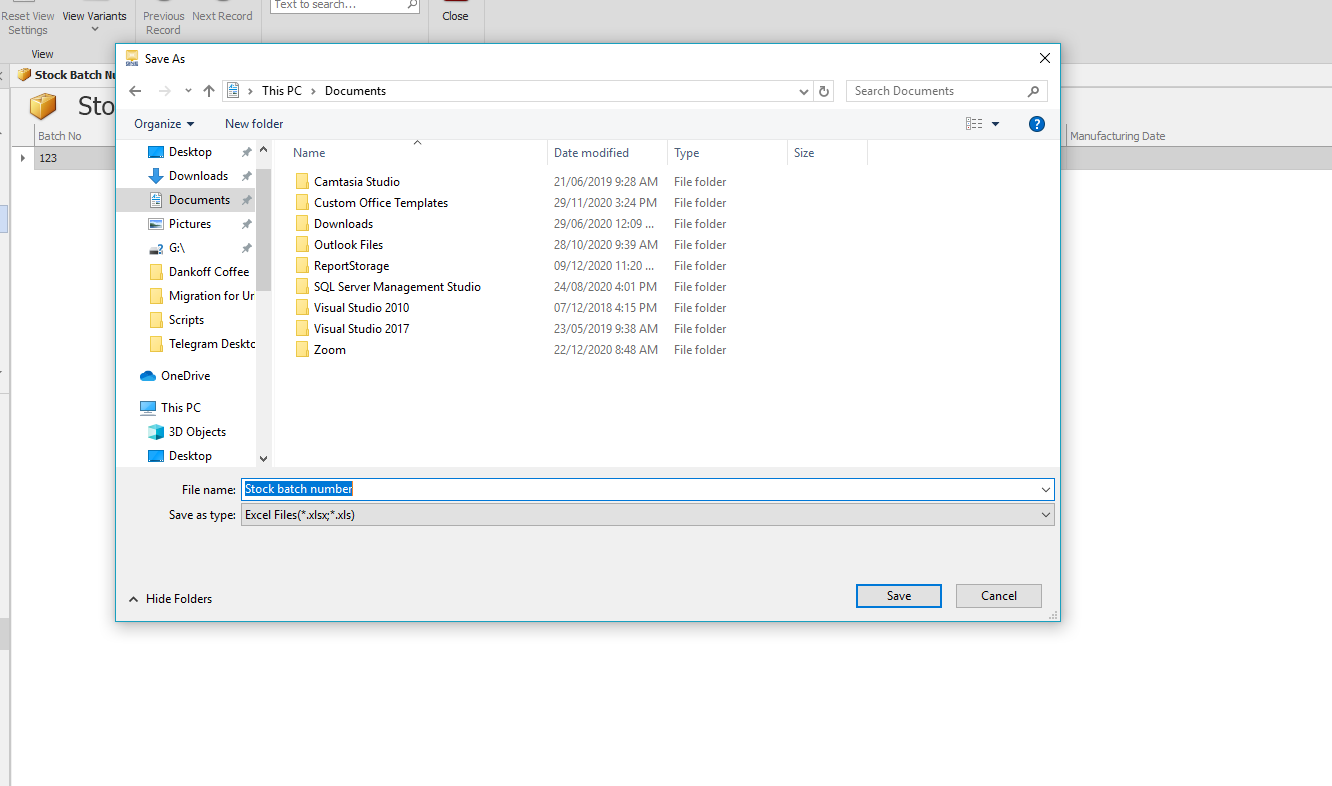The image size is (1332, 786).
Task: Go to Previous Record in background ribbon
Action: pos(163,23)
